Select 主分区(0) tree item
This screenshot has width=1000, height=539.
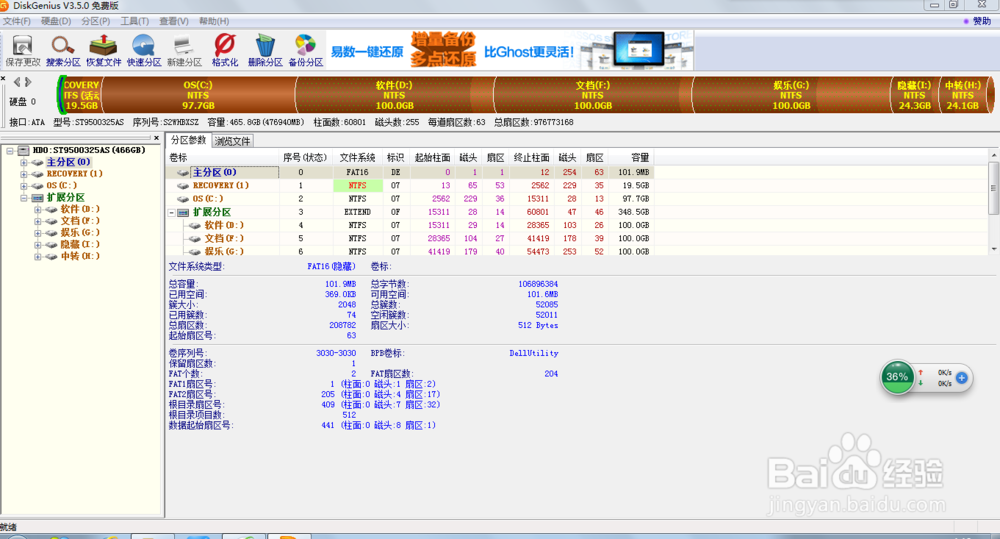tap(68, 162)
